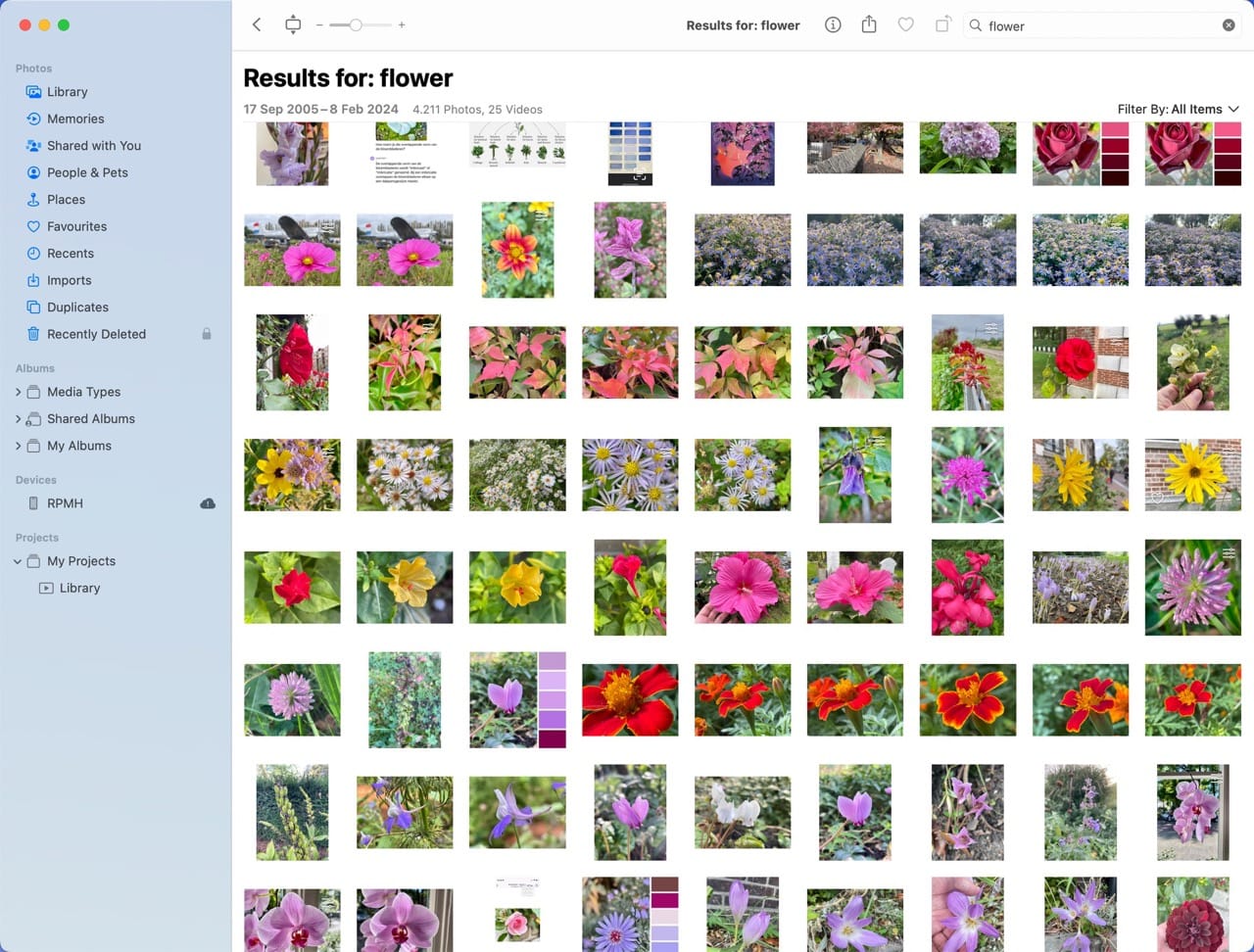This screenshot has height=952, width=1254.
Task: Expand the Media Types album group
Action: tap(19, 392)
